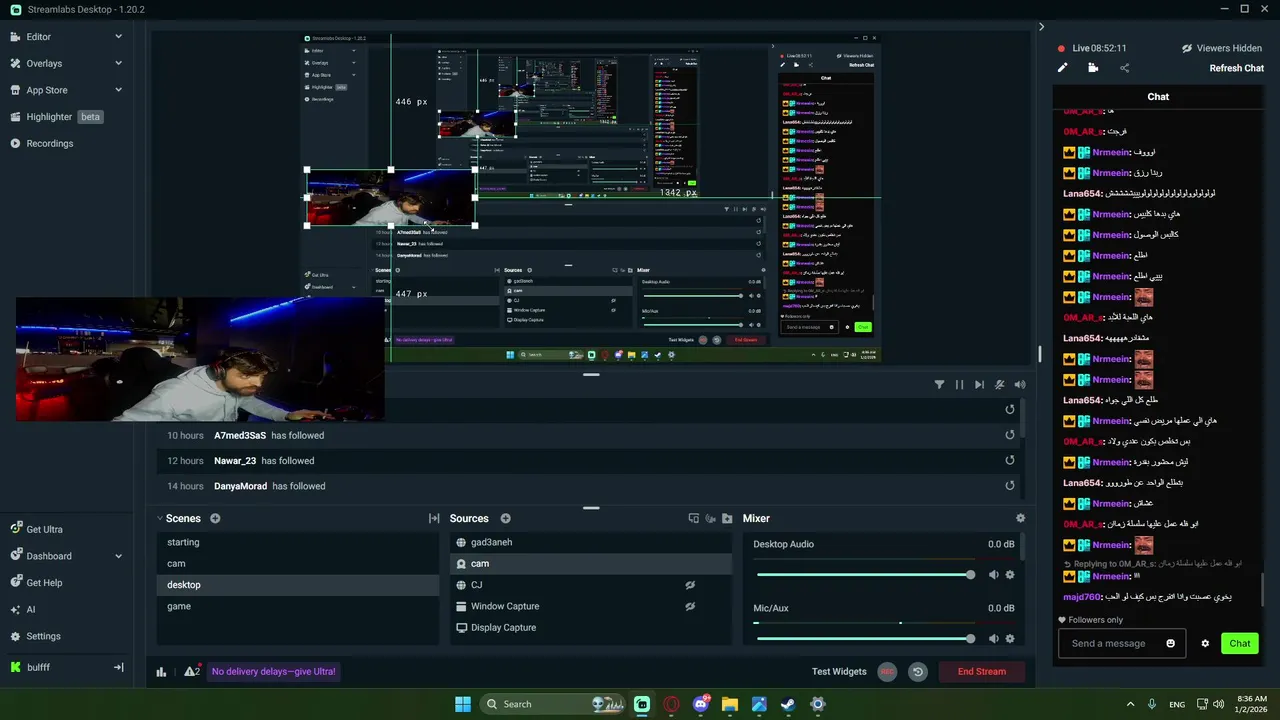1280x720 pixels.
Task: Select the CJ source
Action: click(590, 585)
